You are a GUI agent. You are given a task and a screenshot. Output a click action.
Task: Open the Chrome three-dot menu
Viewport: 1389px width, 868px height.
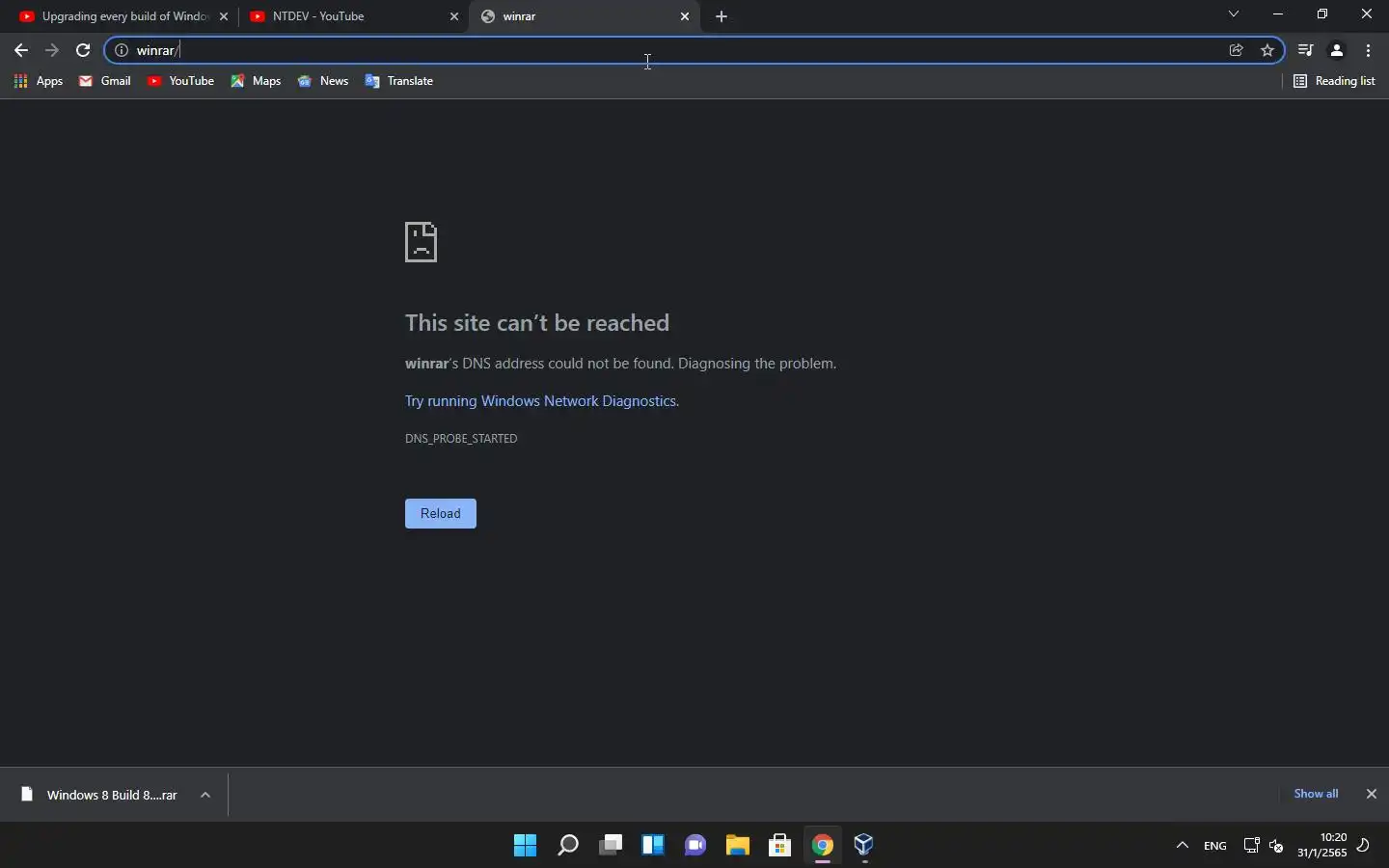[1370, 50]
